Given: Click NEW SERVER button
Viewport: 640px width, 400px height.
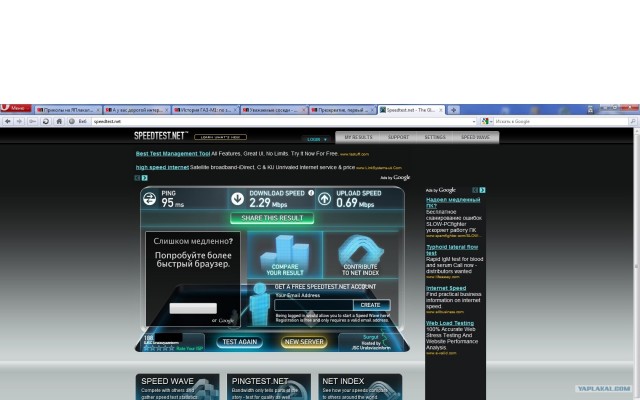Looking at the screenshot, I should (x=304, y=342).
